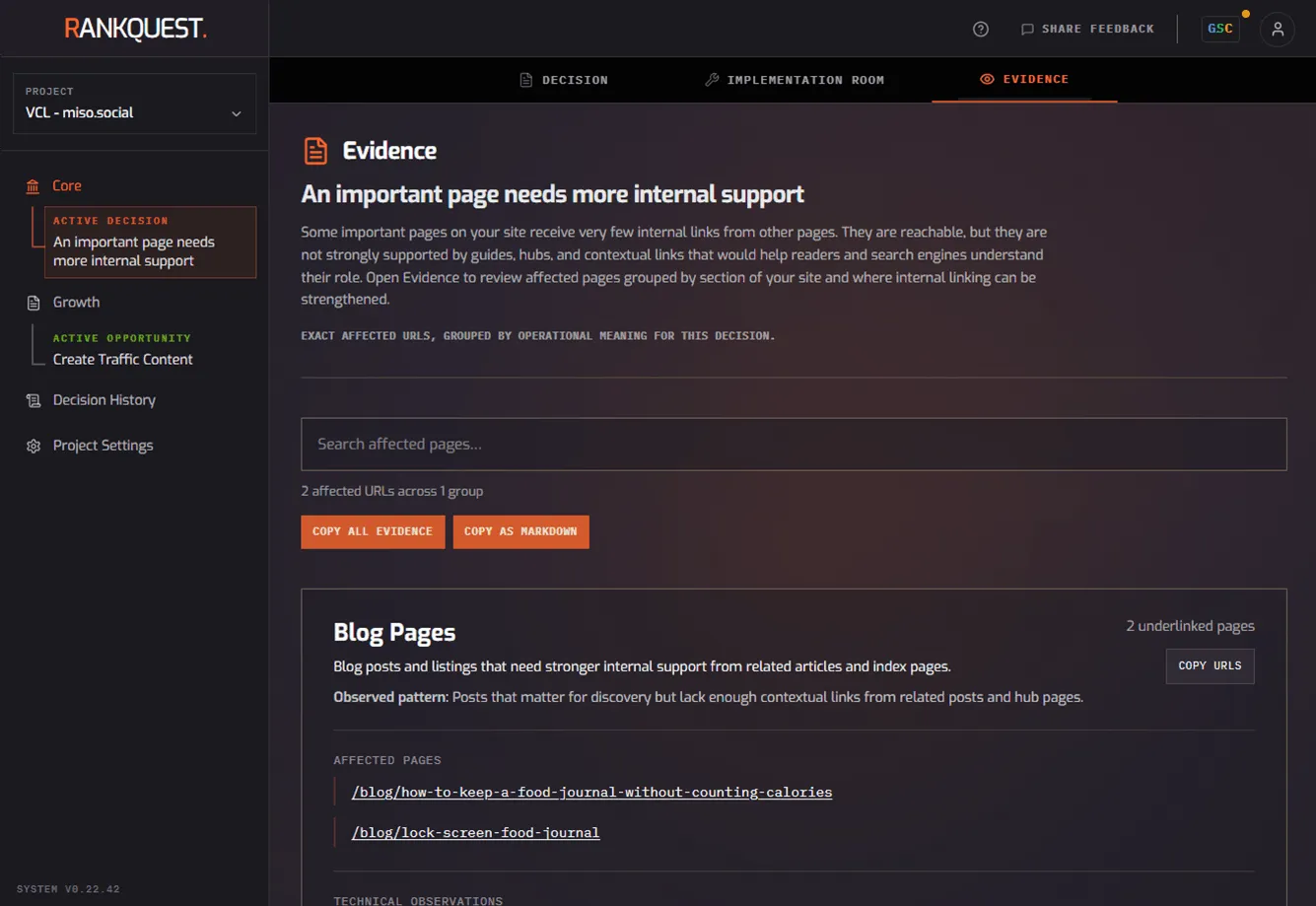Switch to the Implementation Room tab
Viewport: 1316px width, 906px height.
click(x=795, y=80)
